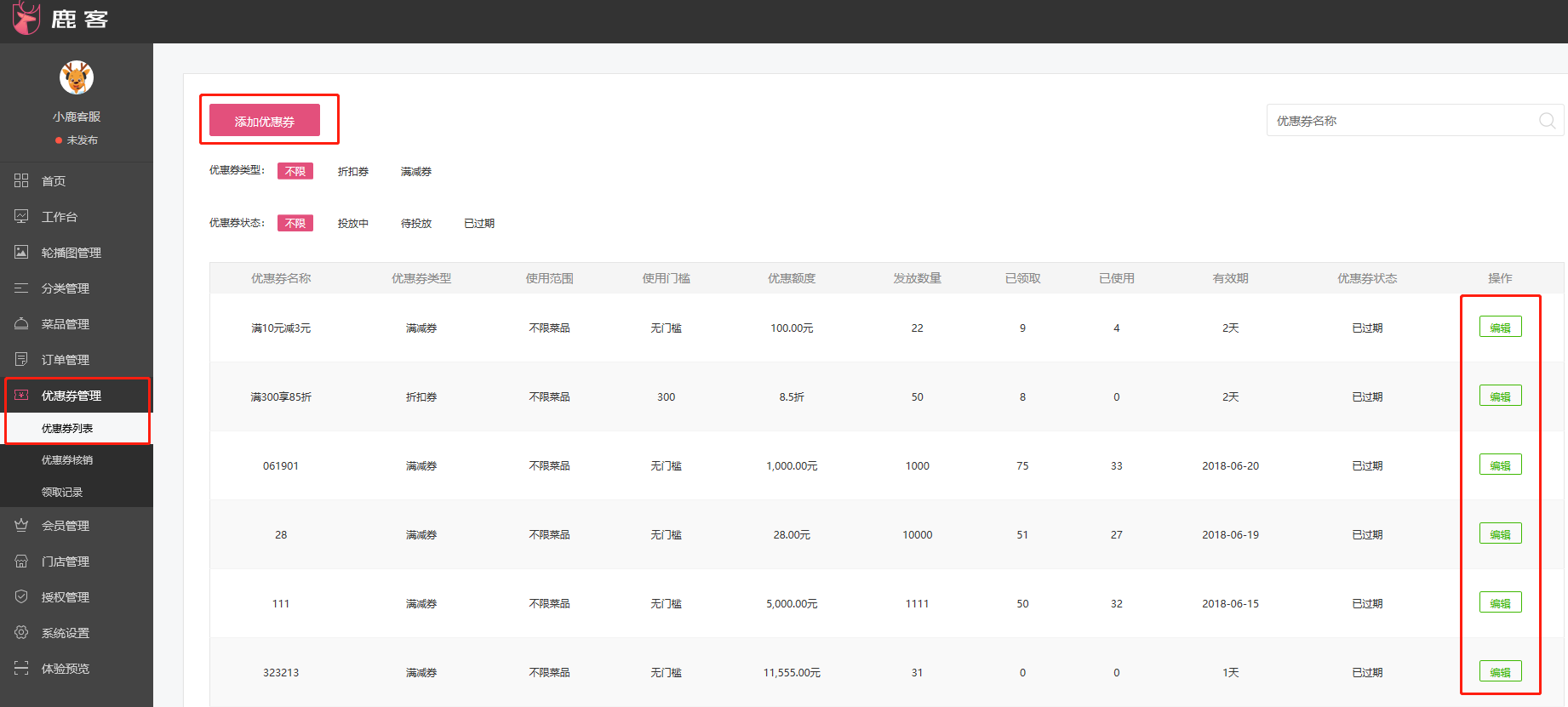Click the 2018-06-20 expiry date cell
1568x707 pixels.
tap(1230, 465)
